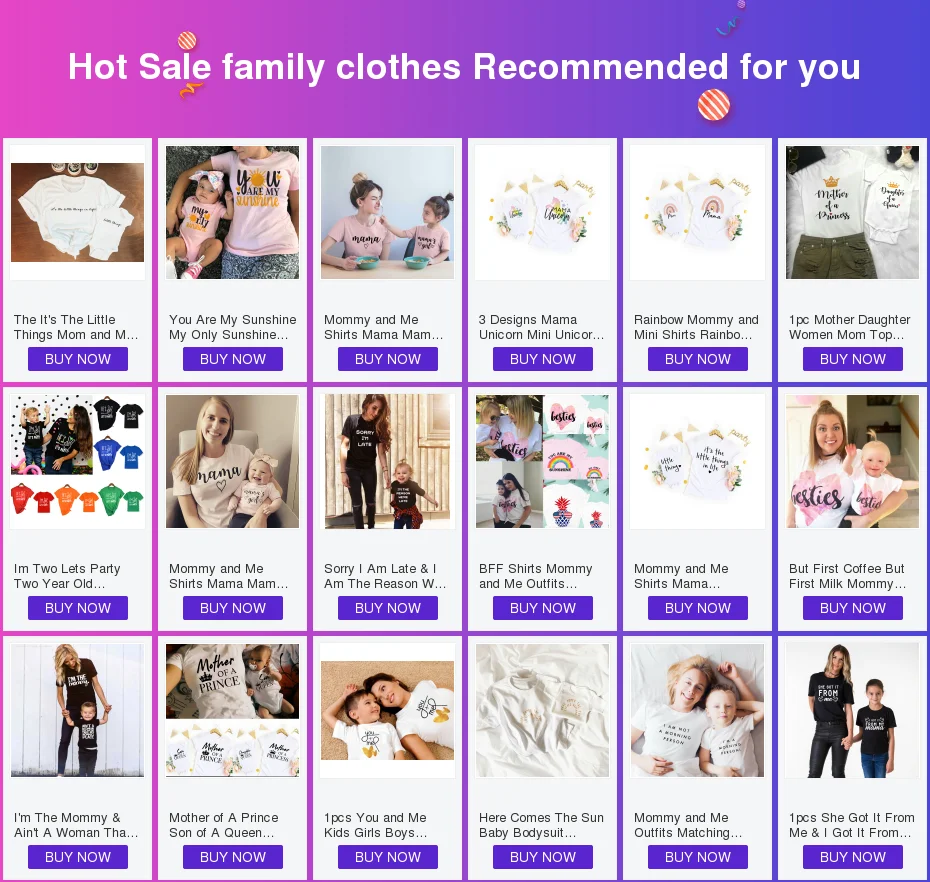The image size is (930, 882).
Task: View the Im Two Lets Party product image
Action: (x=78, y=461)
